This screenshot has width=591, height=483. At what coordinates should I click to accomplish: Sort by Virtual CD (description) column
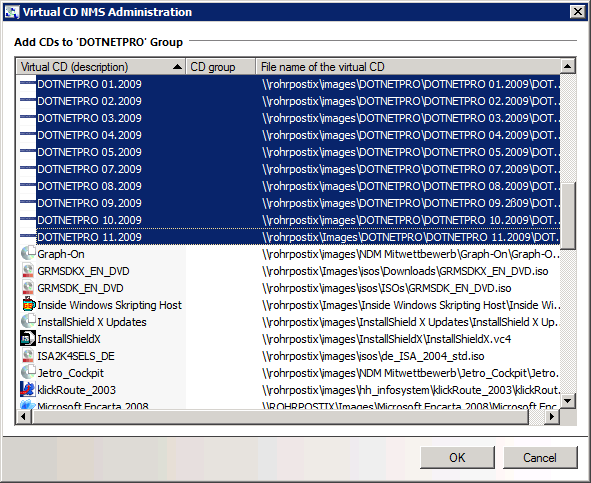[x=101, y=67]
